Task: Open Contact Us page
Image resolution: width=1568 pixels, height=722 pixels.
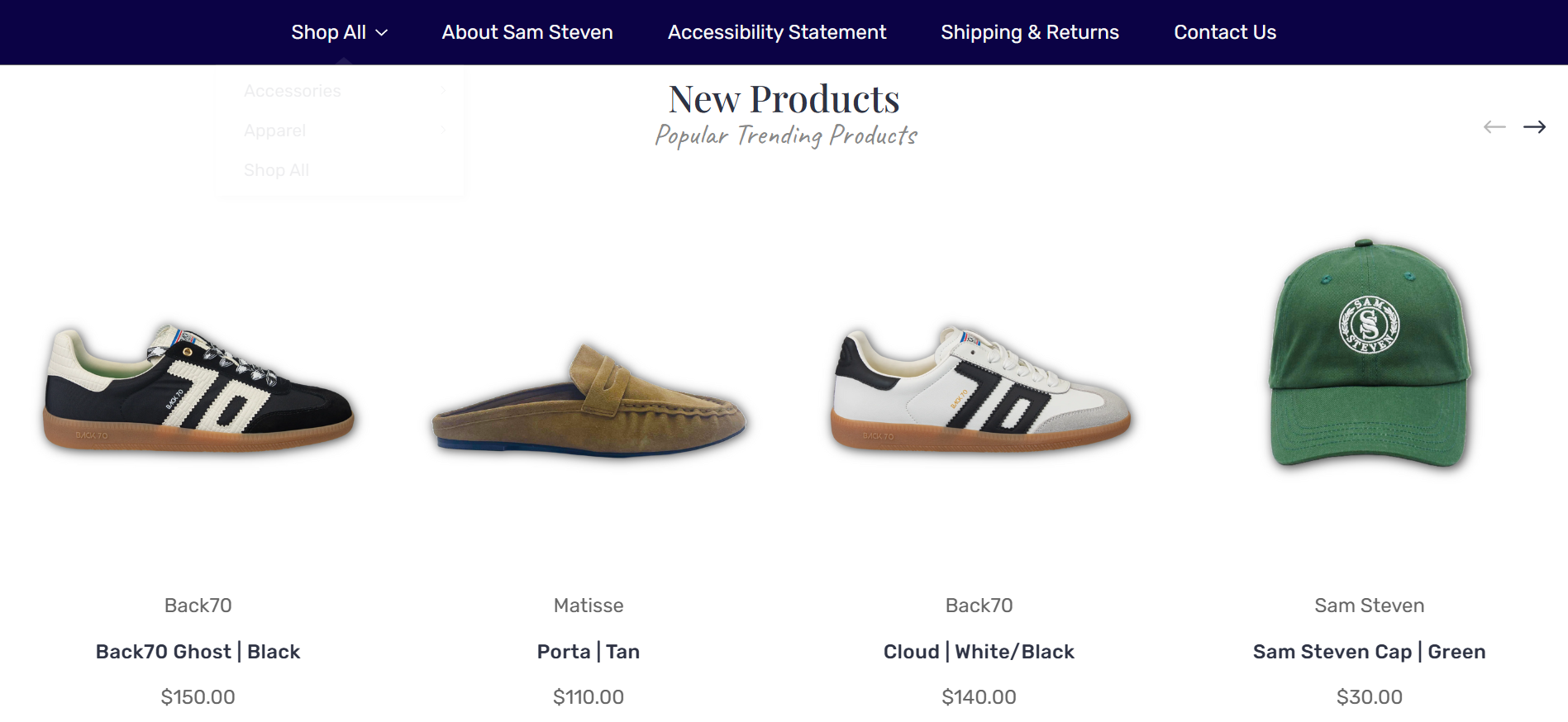Action: point(1225,32)
